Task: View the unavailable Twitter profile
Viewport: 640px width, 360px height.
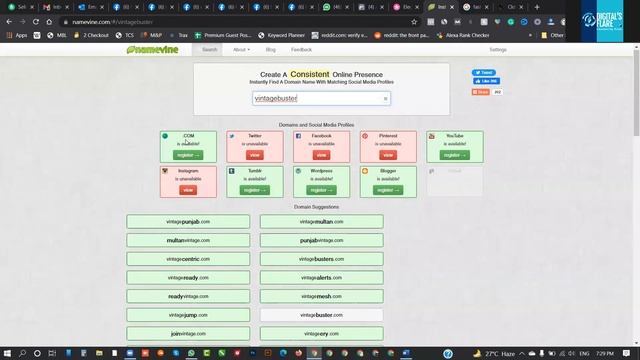Action: (255, 155)
